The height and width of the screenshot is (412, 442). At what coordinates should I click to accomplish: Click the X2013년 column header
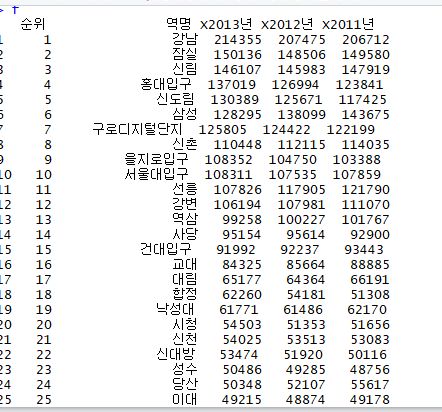tap(226, 24)
